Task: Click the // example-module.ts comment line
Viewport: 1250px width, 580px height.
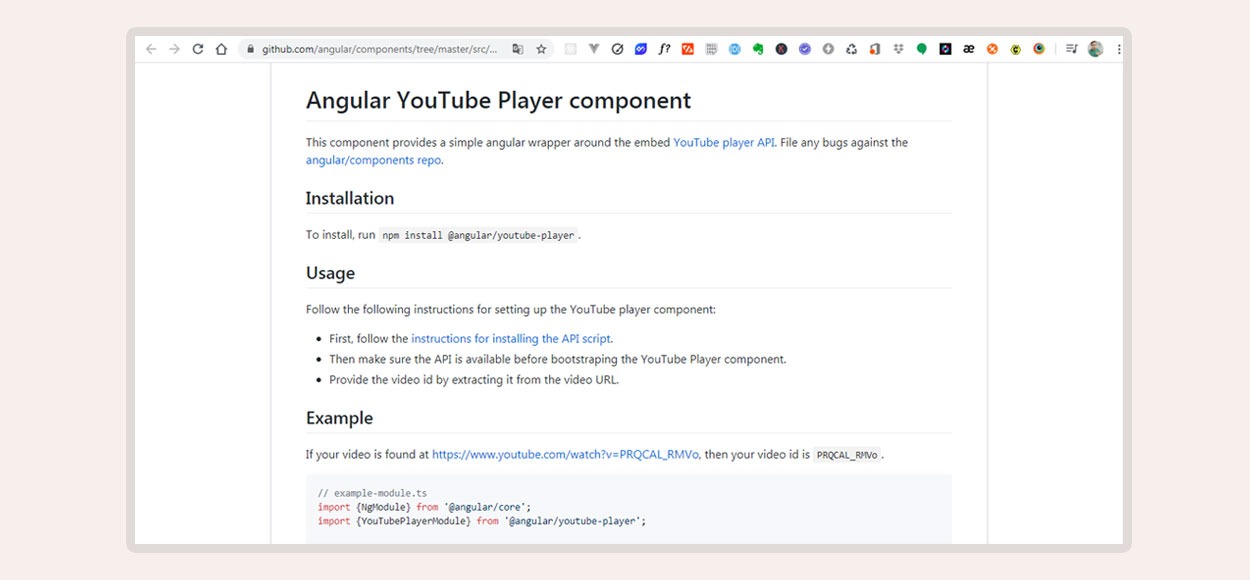Action: (x=372, y=493)
